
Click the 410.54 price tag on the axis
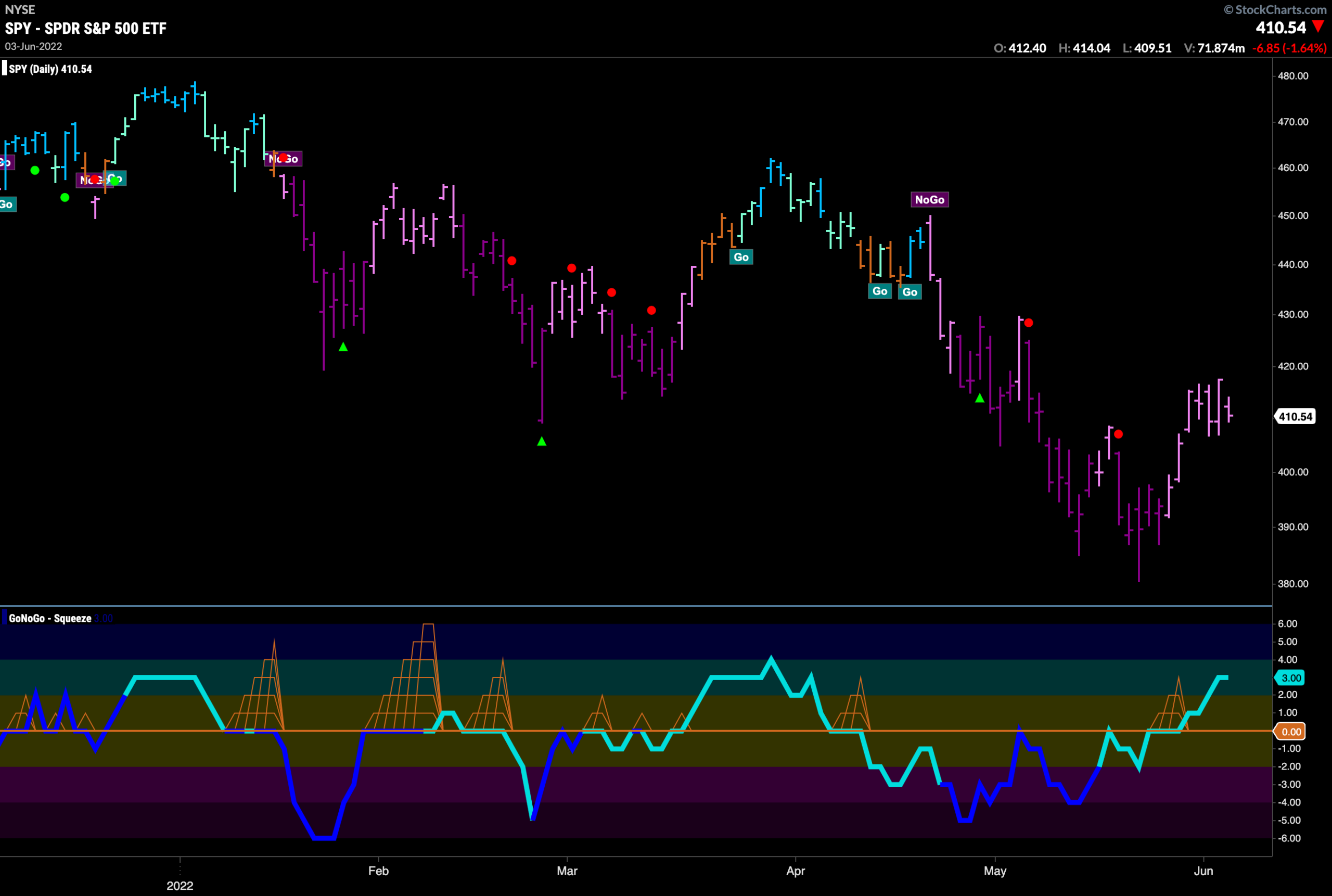point(1295,417)
